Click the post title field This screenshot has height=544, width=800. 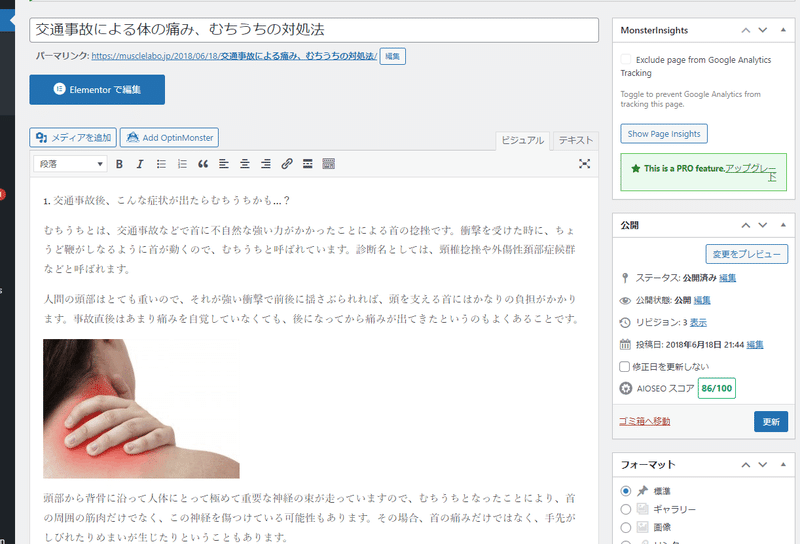pyautogui.click(x=314, y=30)
